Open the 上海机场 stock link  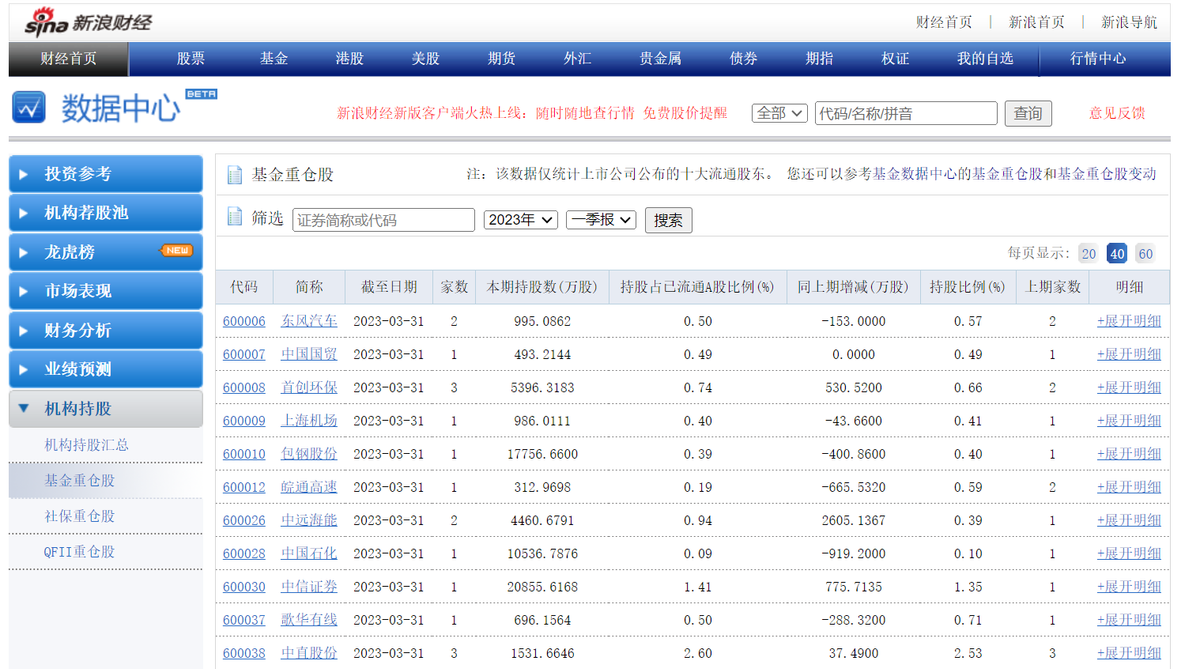point(309,420)
